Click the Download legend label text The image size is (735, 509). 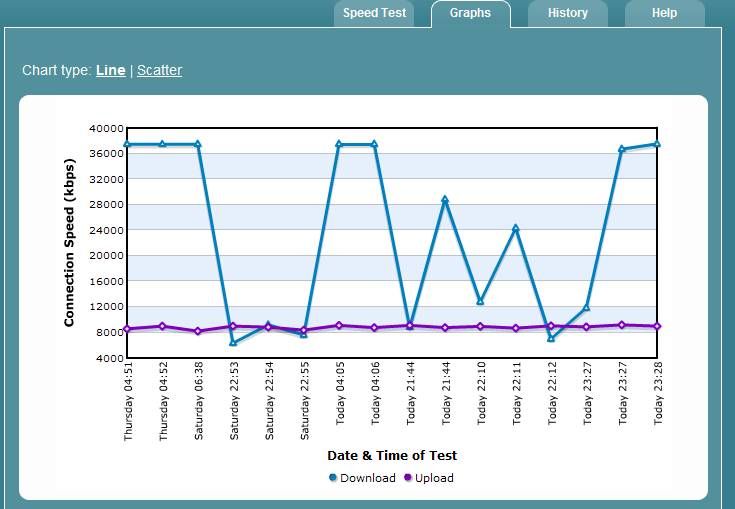coord(368,478)
